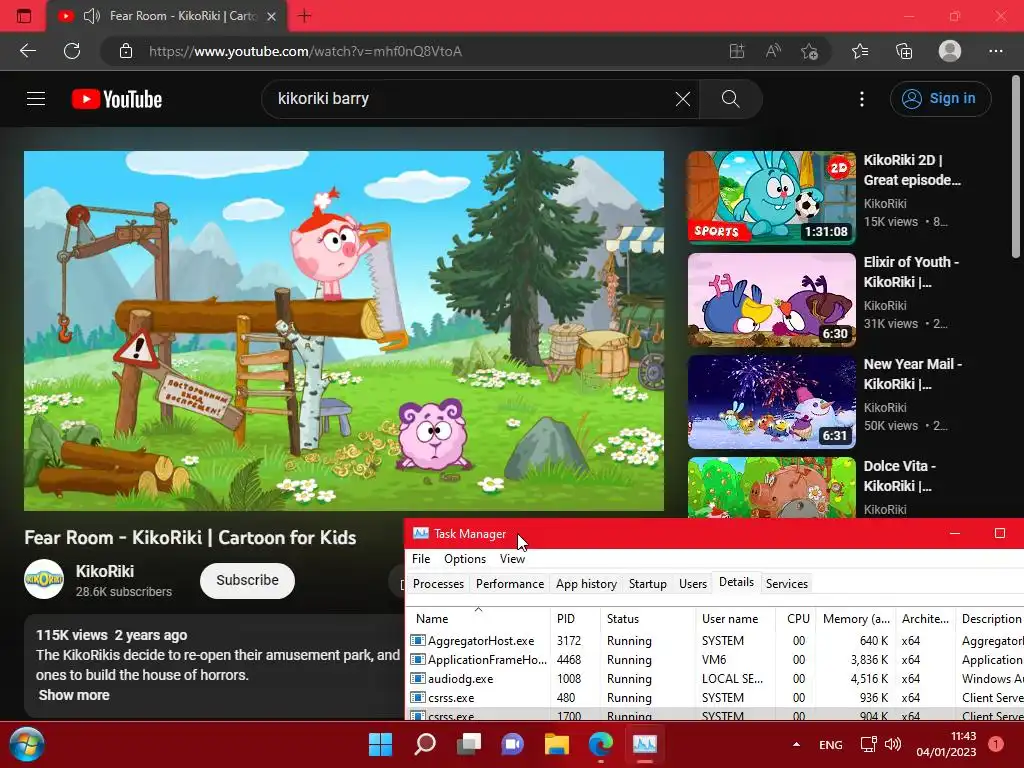Viewport: 1024px width, 768px height.
Task: Open the KikoRiki channel avatar
Action: tap(44, 579)
